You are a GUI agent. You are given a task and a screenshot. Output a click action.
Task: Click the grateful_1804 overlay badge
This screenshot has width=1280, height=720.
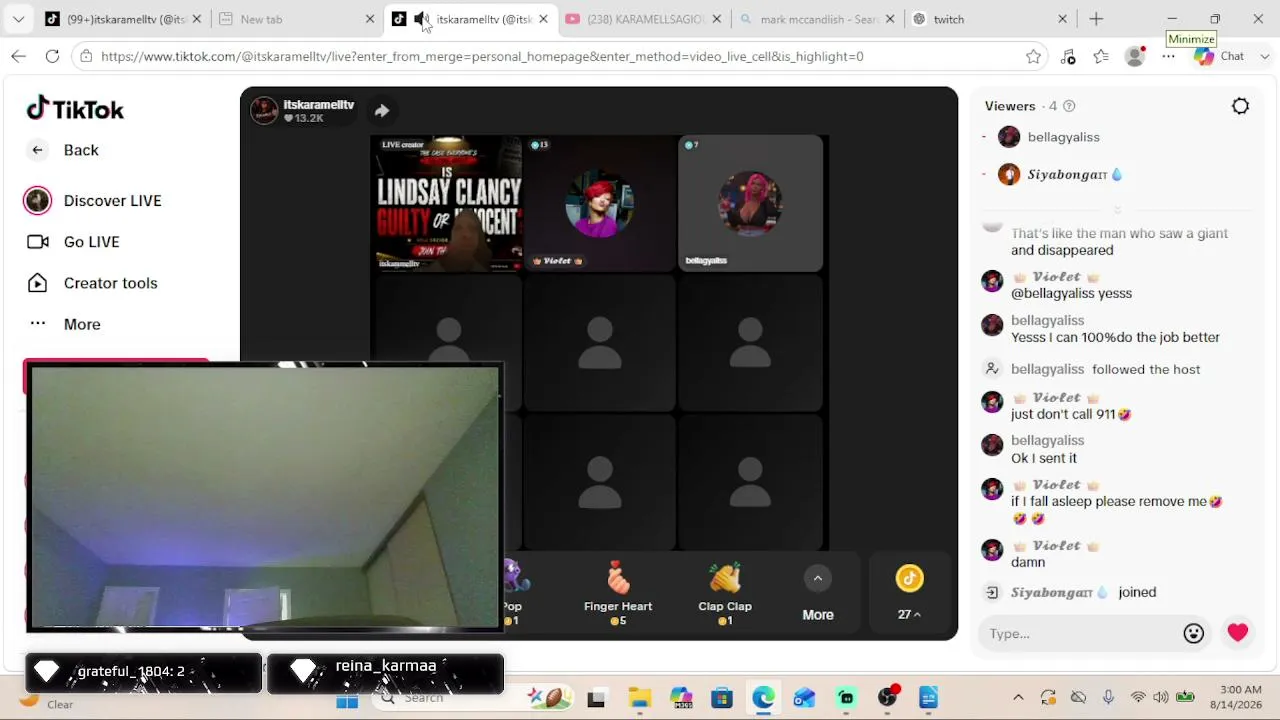(144, 673)
